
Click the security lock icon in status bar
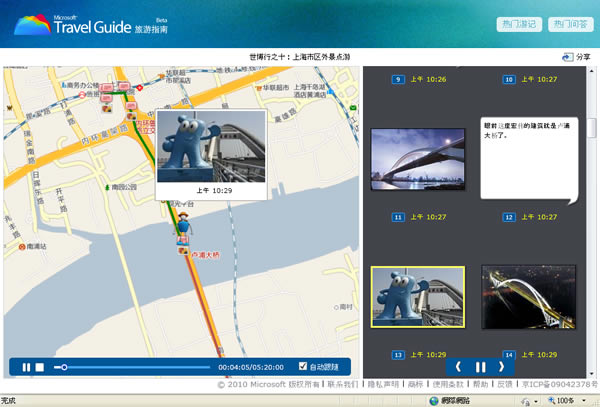[x=526, y=401]
